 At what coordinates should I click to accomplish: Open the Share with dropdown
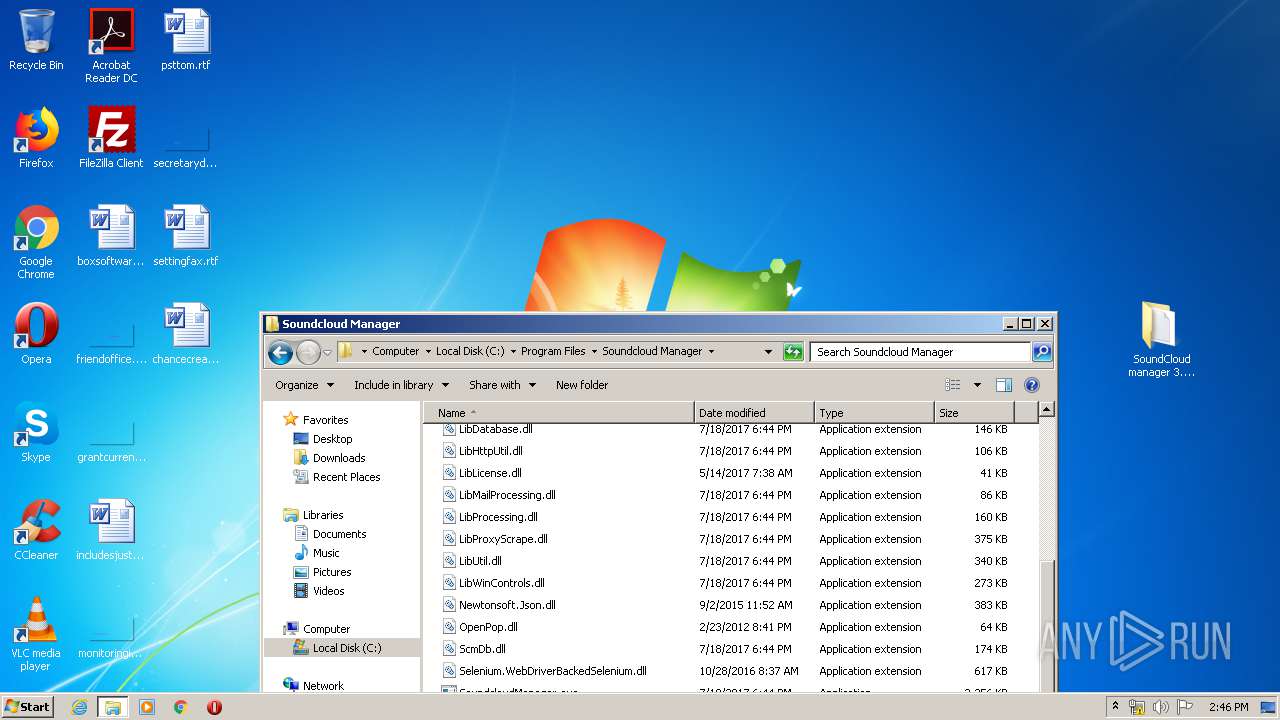click(502, 385)
